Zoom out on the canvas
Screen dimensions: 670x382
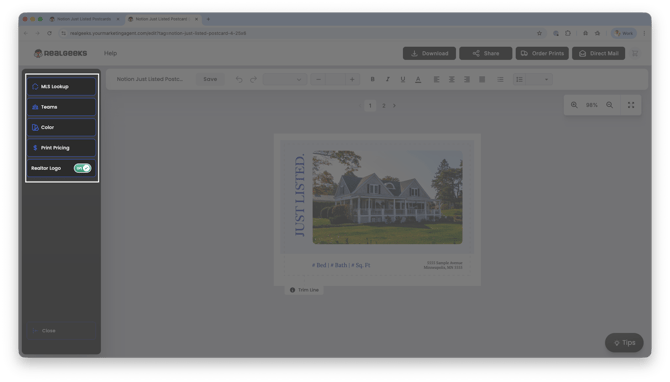tap(609, 105)
